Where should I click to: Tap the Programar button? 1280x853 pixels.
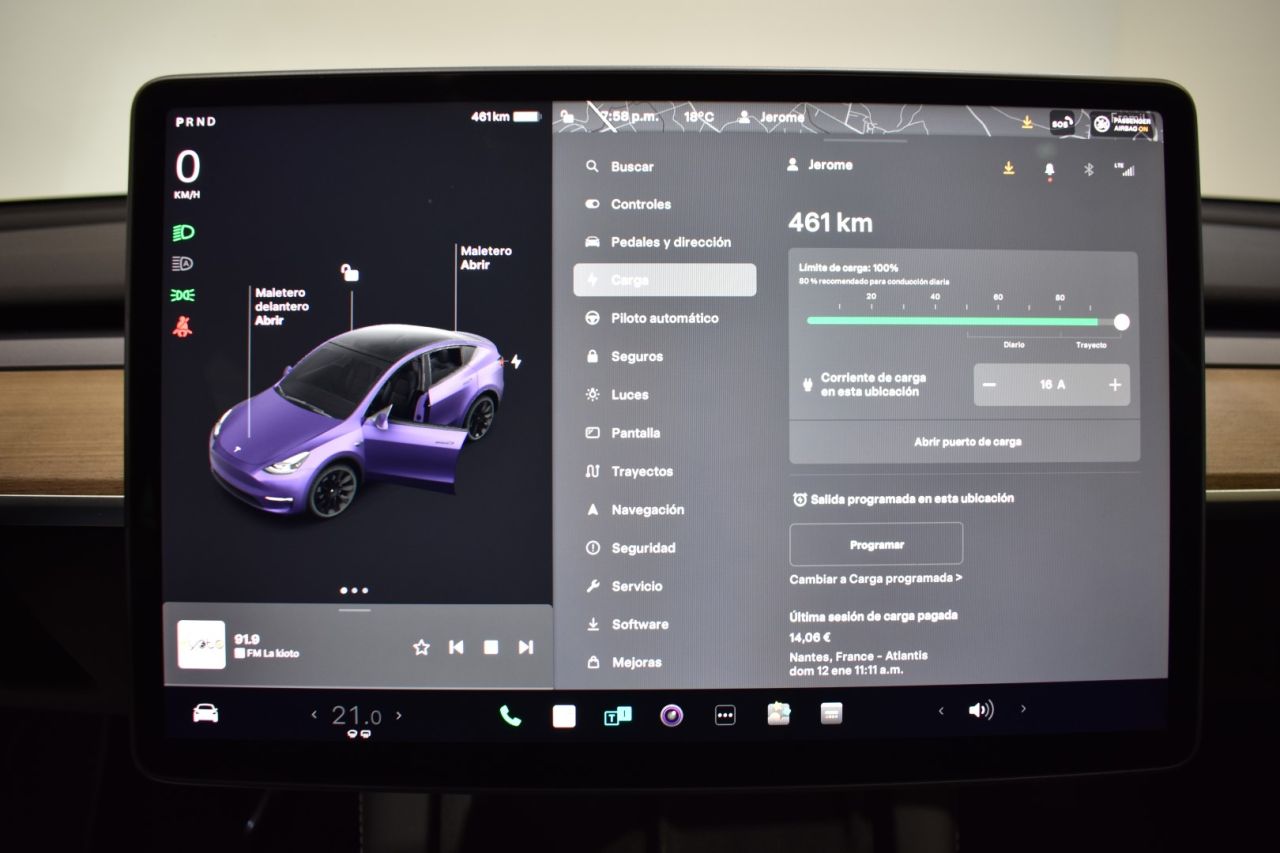click(876, 545)
